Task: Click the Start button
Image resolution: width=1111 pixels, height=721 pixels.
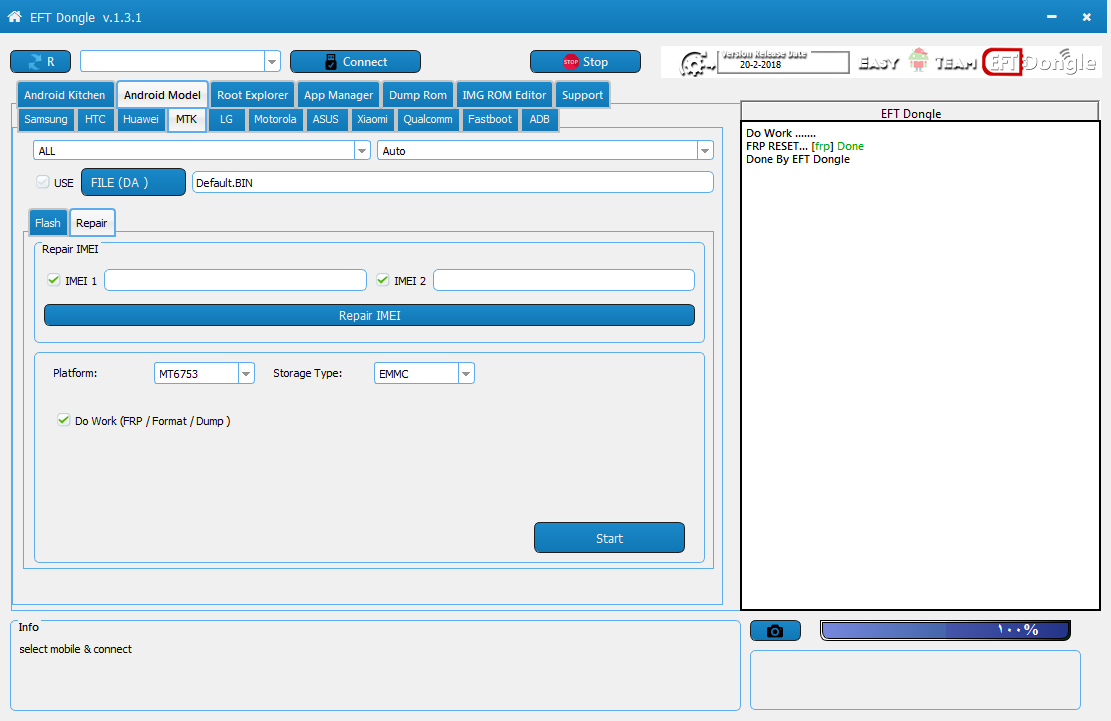Action: tap(609, 538)
